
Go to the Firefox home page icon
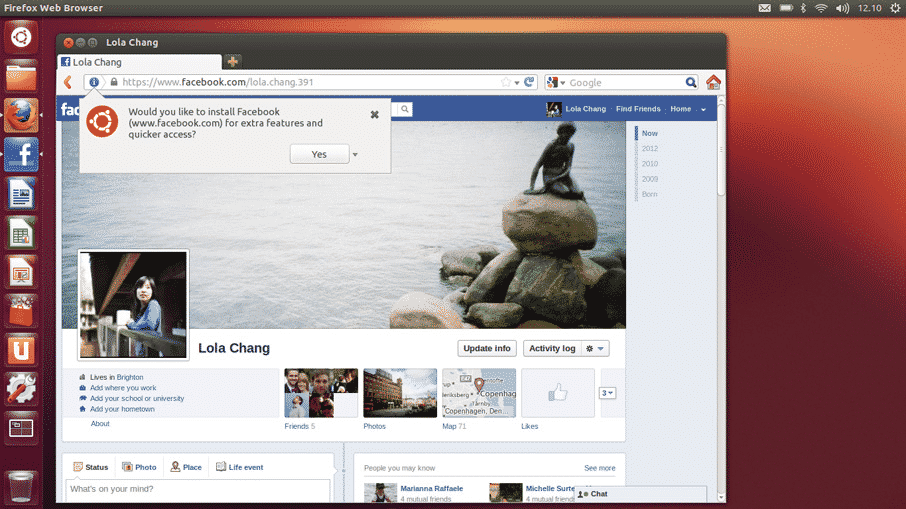(713, 83)
